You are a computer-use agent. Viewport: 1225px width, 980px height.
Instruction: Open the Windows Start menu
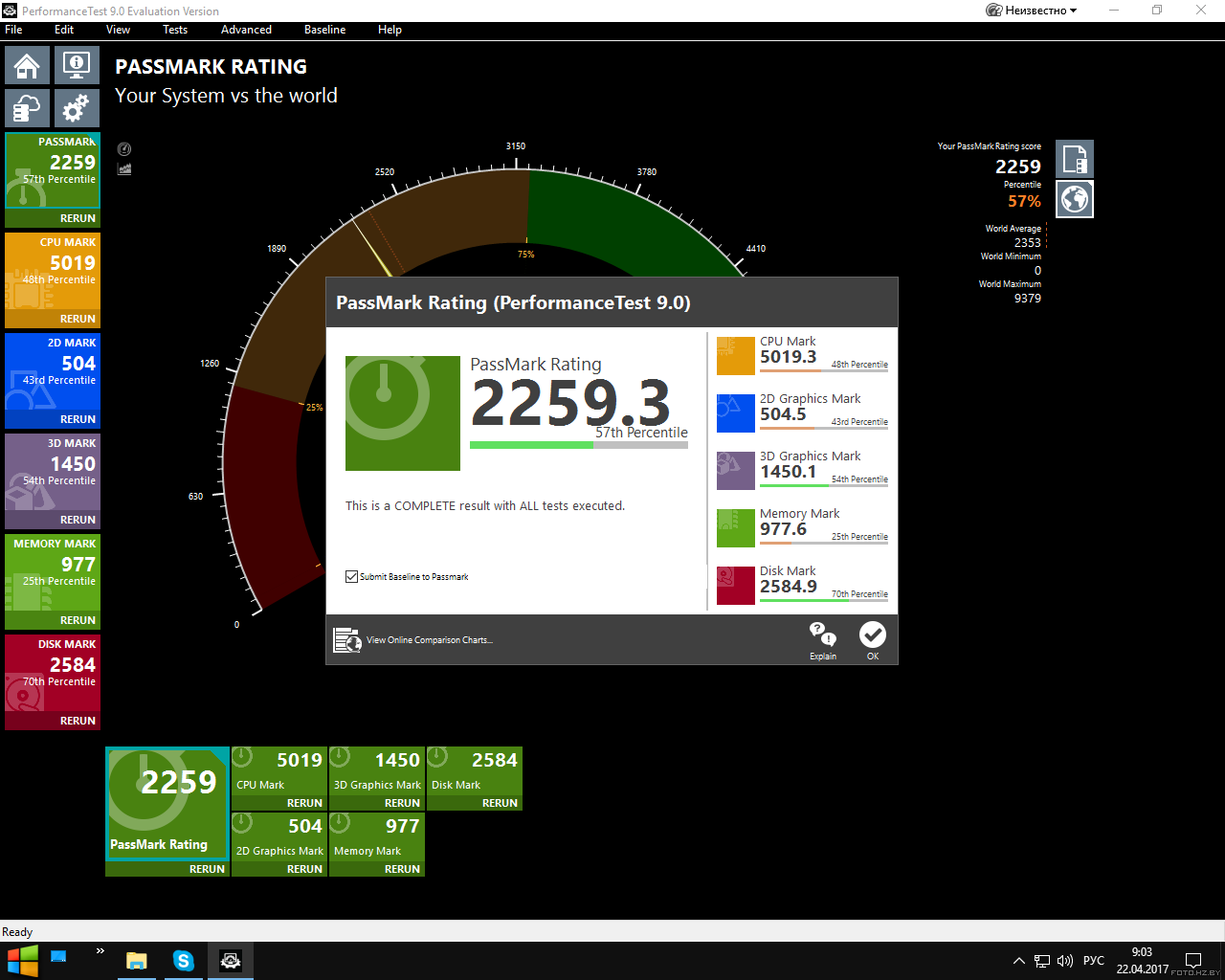(23, 961)
